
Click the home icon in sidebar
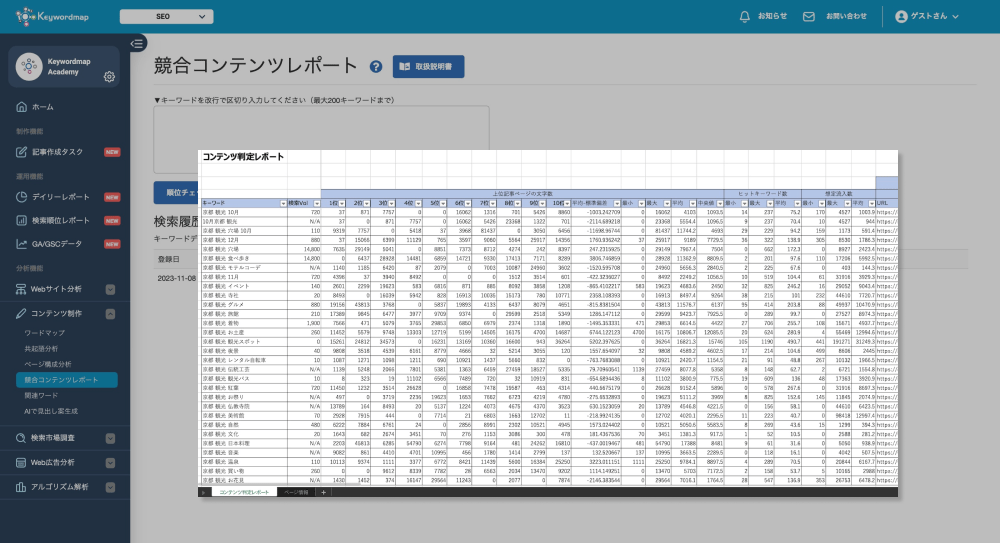[22, 107]
